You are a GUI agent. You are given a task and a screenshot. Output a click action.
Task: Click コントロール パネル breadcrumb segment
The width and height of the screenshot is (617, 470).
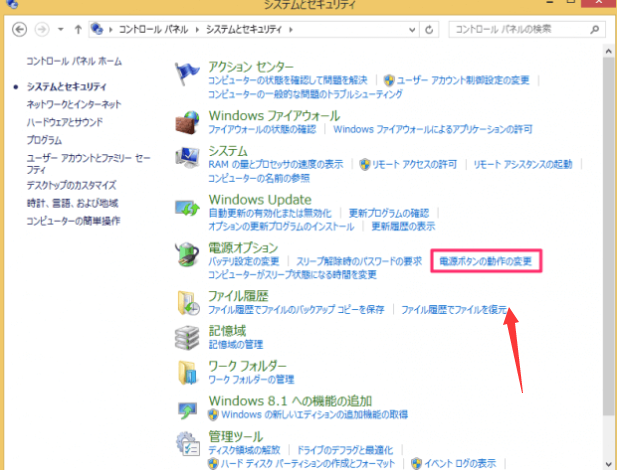[153, 30]
